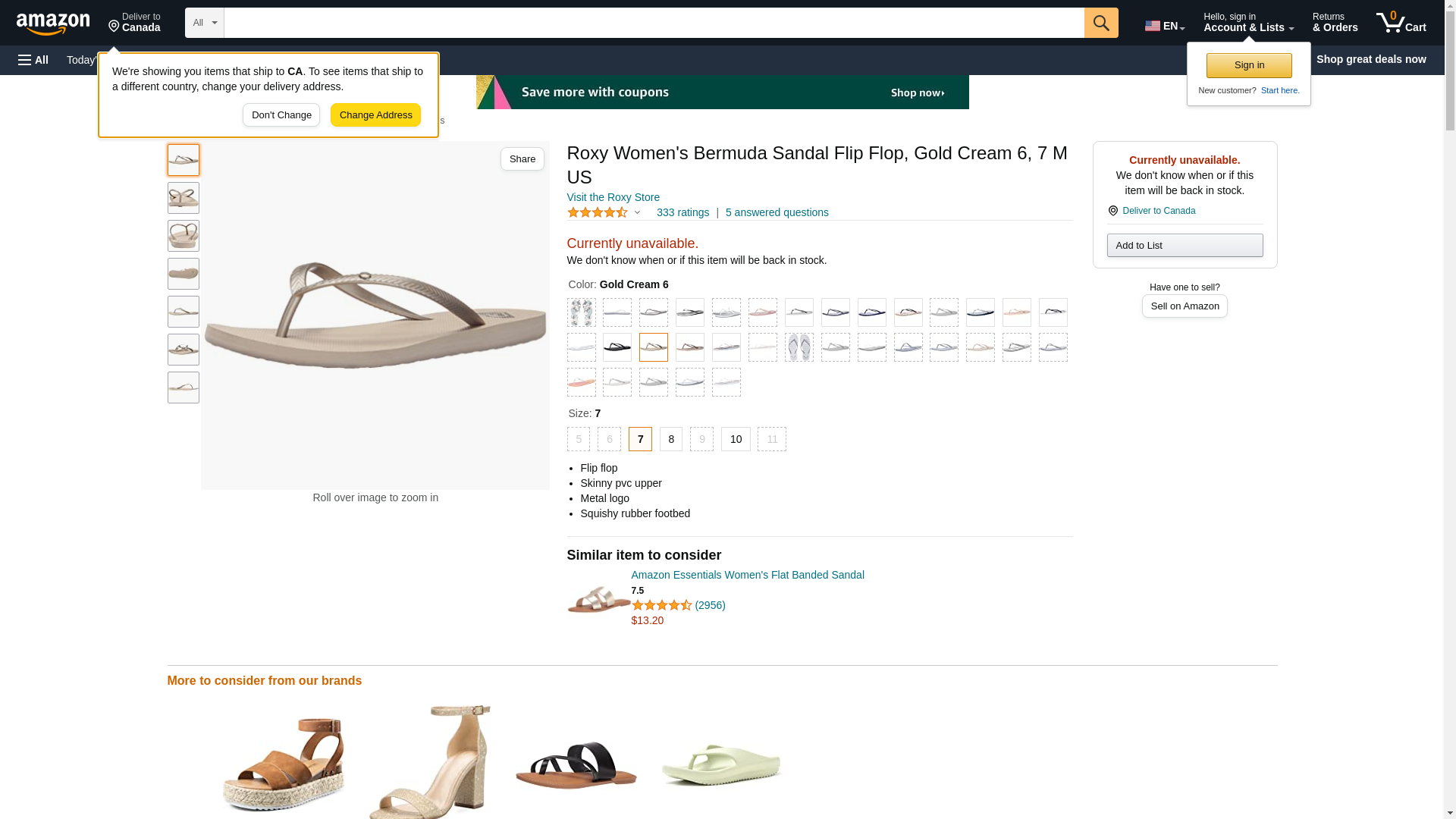Viewport: 1456px width, 819px height.
Task: Click the Deliver to Canada location pin
Action: 134,23
